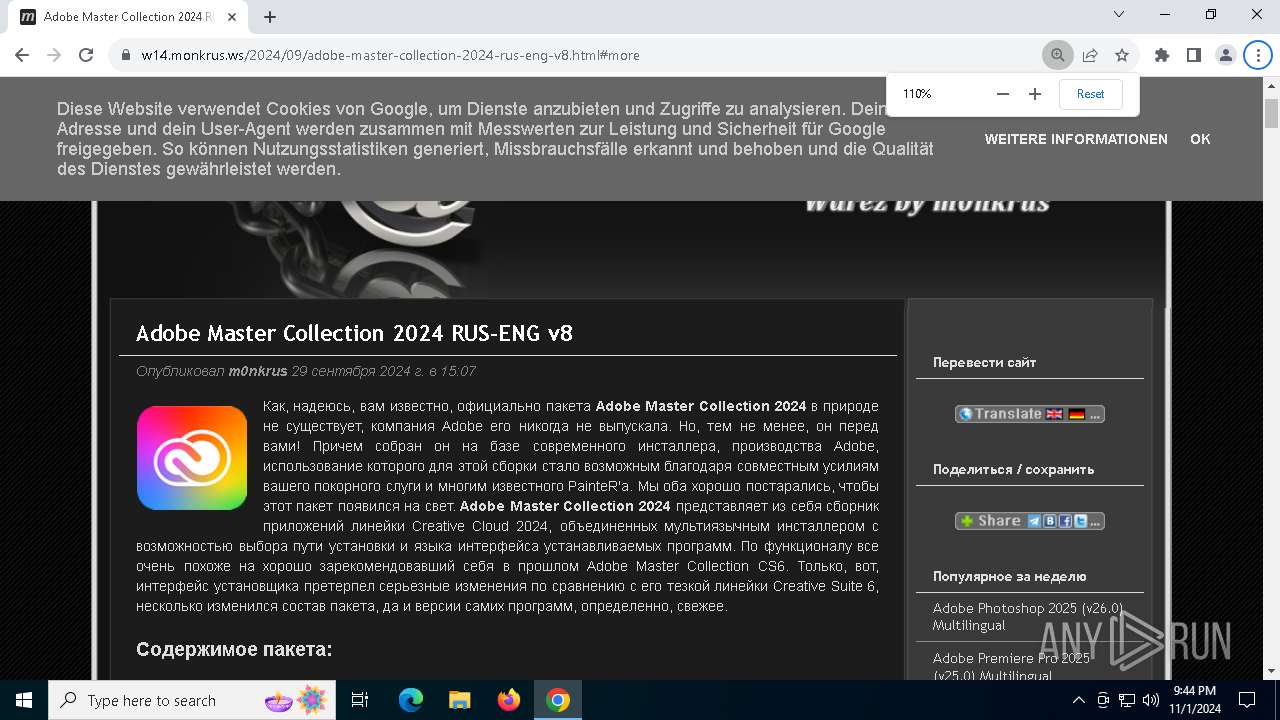Open the tab search chevron
The height and width of the screenshot is (720, 1280).
pos(1120,15)
